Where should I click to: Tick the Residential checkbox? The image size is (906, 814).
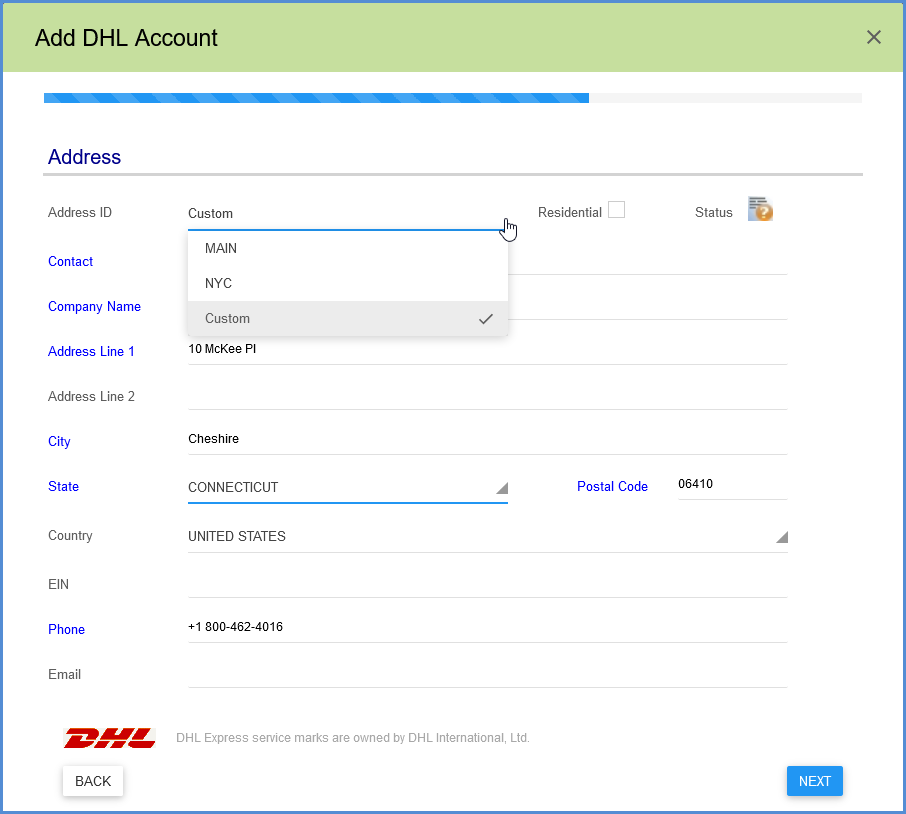click(617, 210)
